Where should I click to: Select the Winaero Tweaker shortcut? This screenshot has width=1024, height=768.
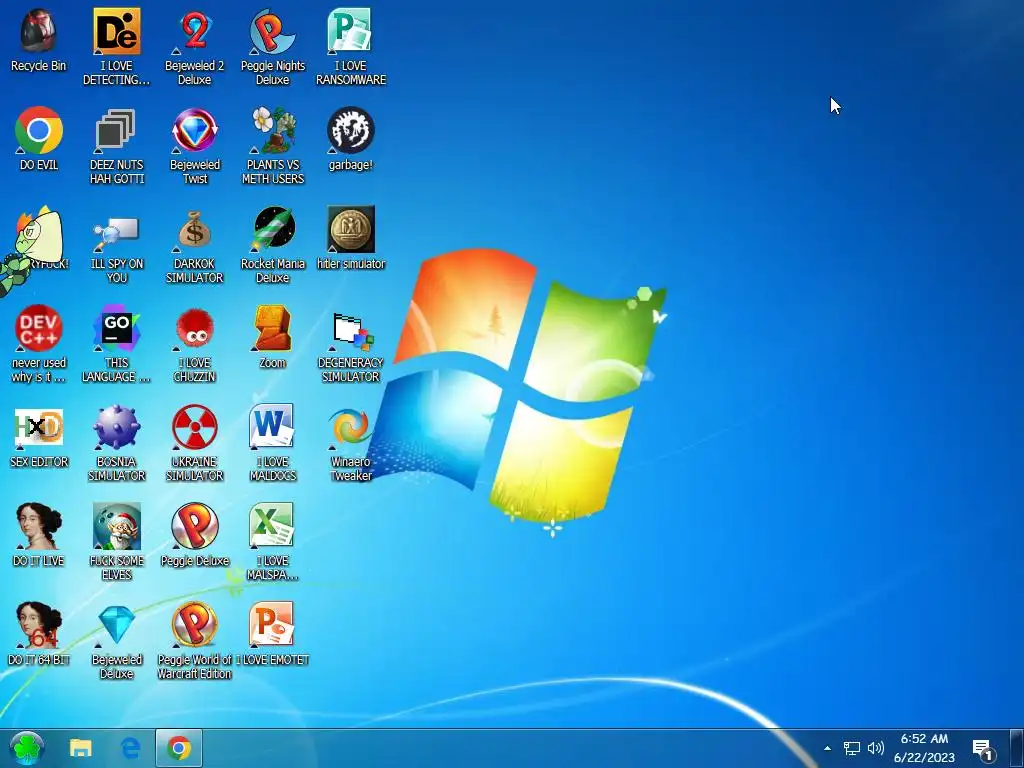(351, 427)
